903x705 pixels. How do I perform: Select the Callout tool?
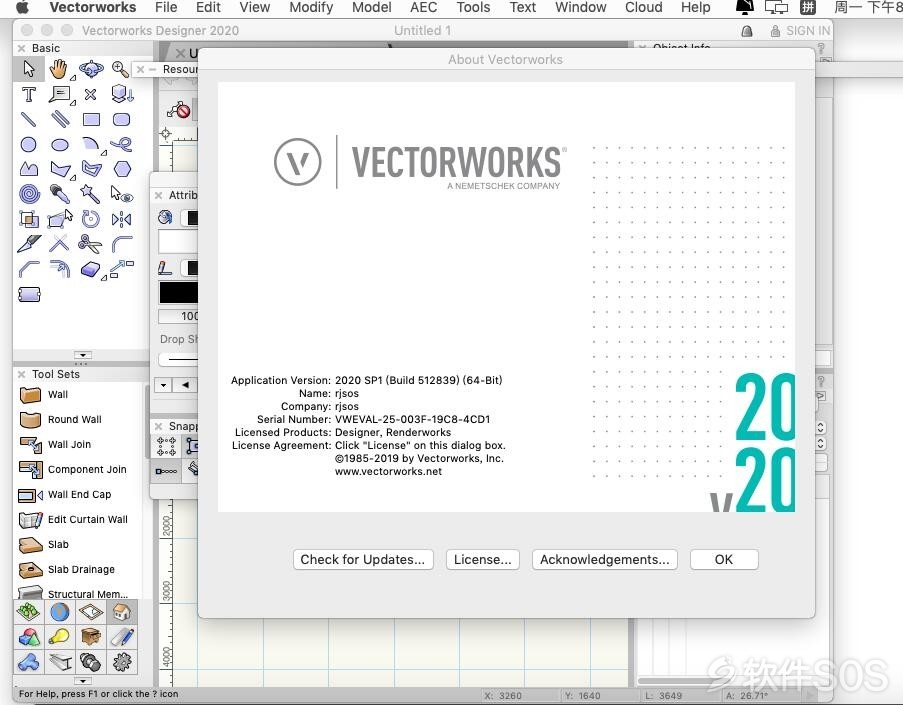(x=60, y=94)
